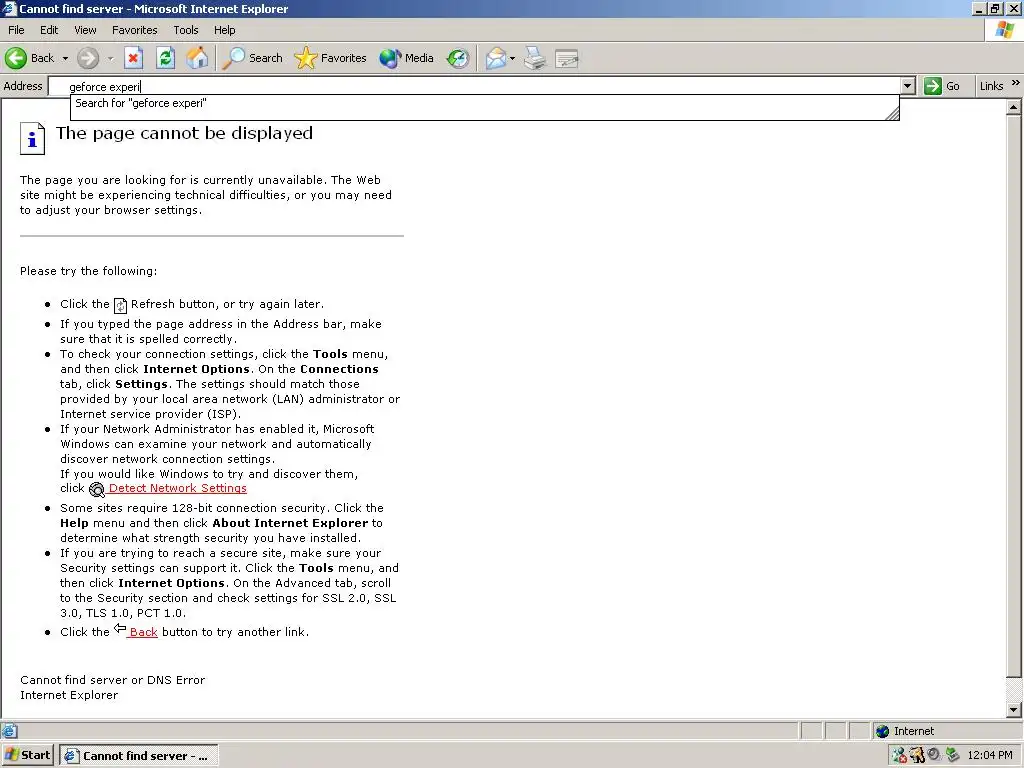Open the Help menu
The width and height of the screenshot is (1024, 768).
tap(225, 30)
